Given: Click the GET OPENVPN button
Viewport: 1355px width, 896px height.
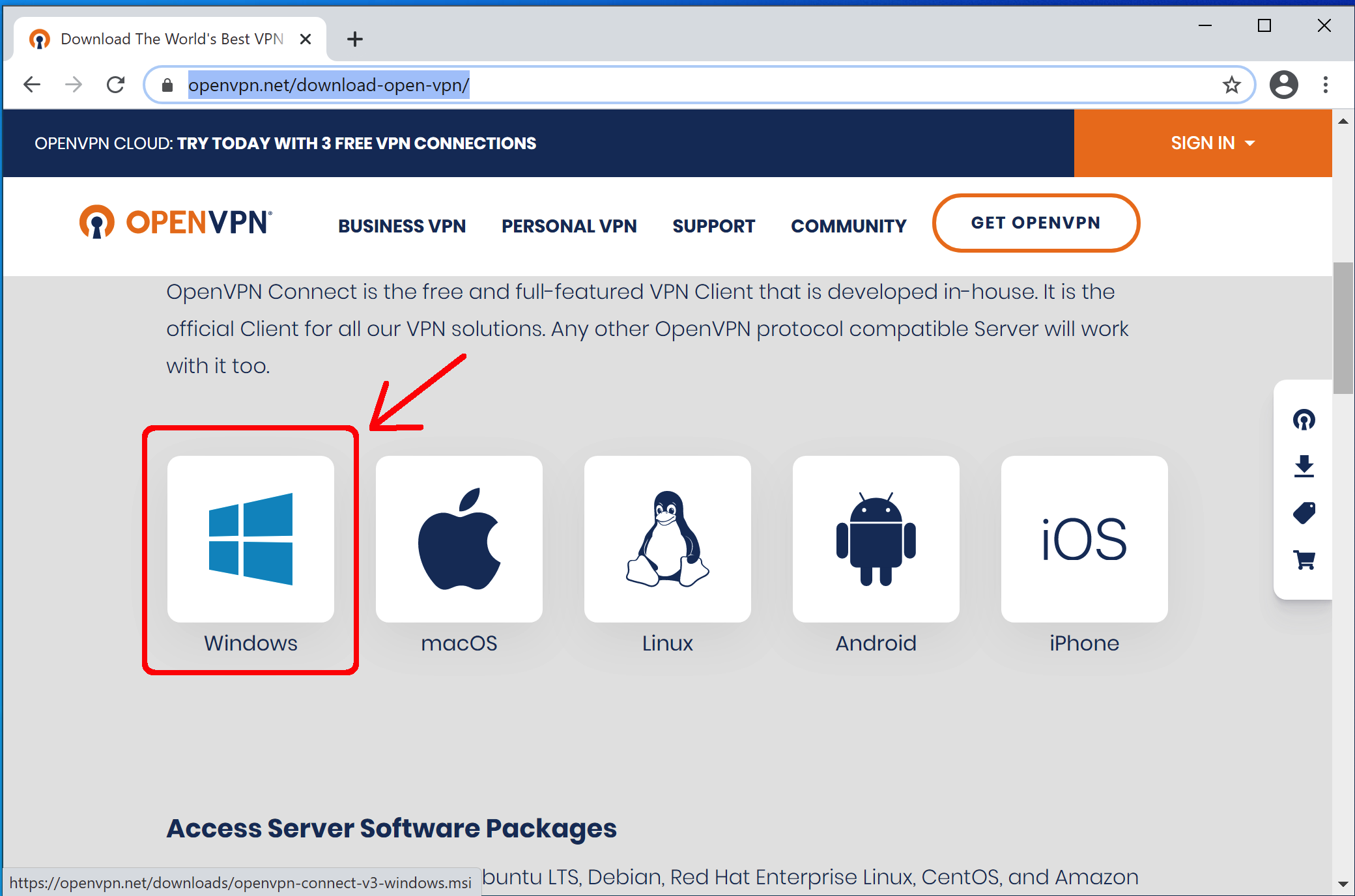Looking at the screenshot, I should 1036,223.
